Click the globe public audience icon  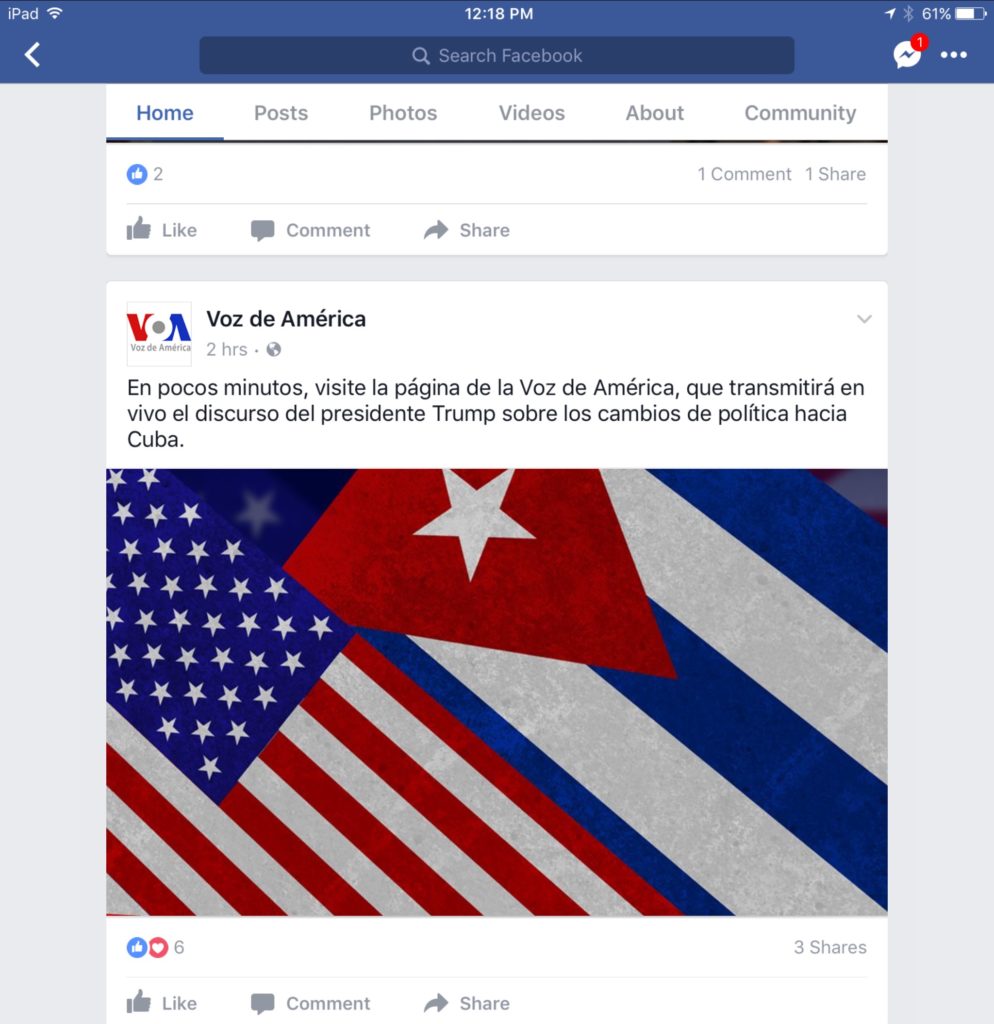coord(274,349)
